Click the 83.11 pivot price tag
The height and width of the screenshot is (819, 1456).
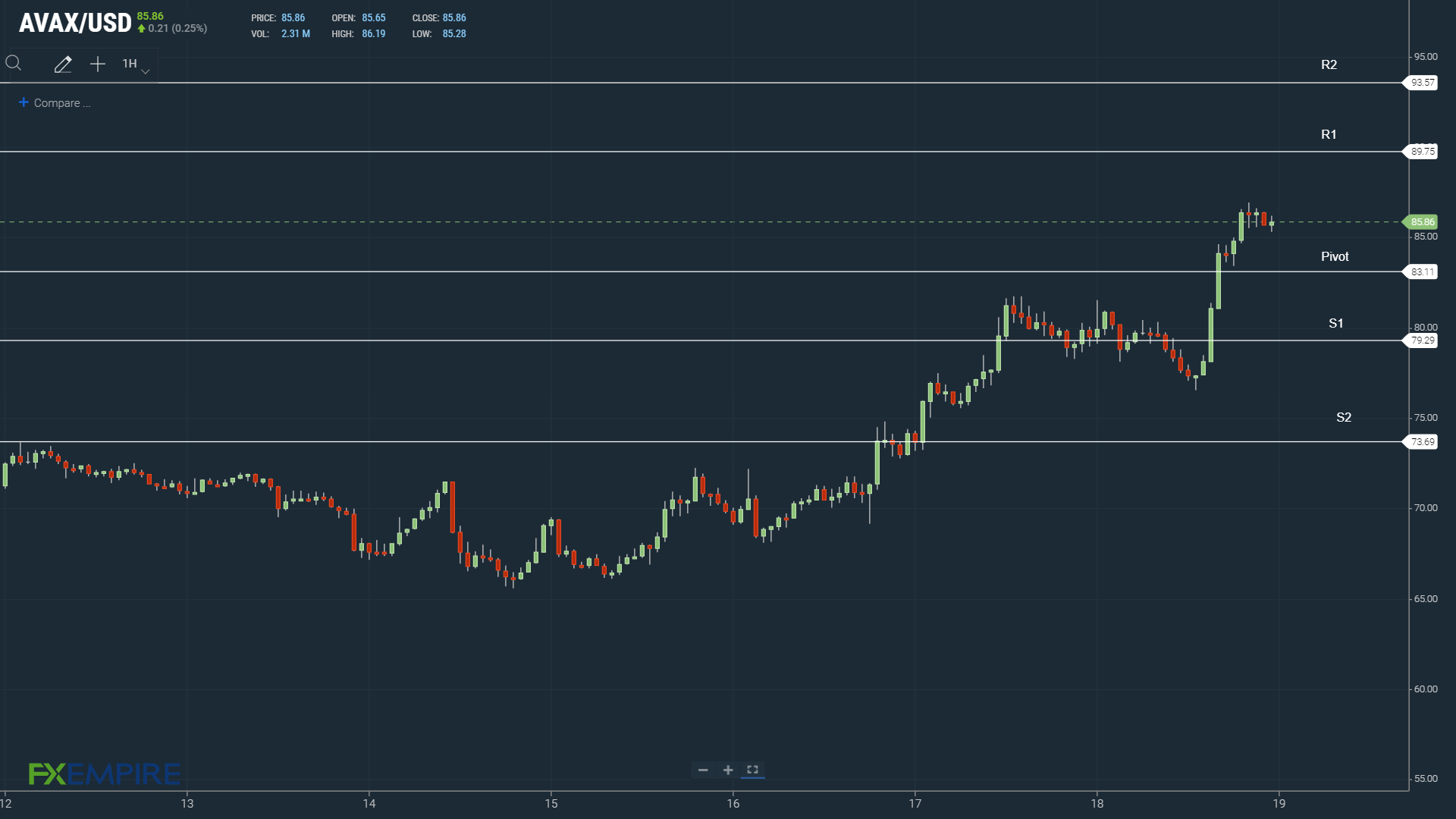point(1421,272)
